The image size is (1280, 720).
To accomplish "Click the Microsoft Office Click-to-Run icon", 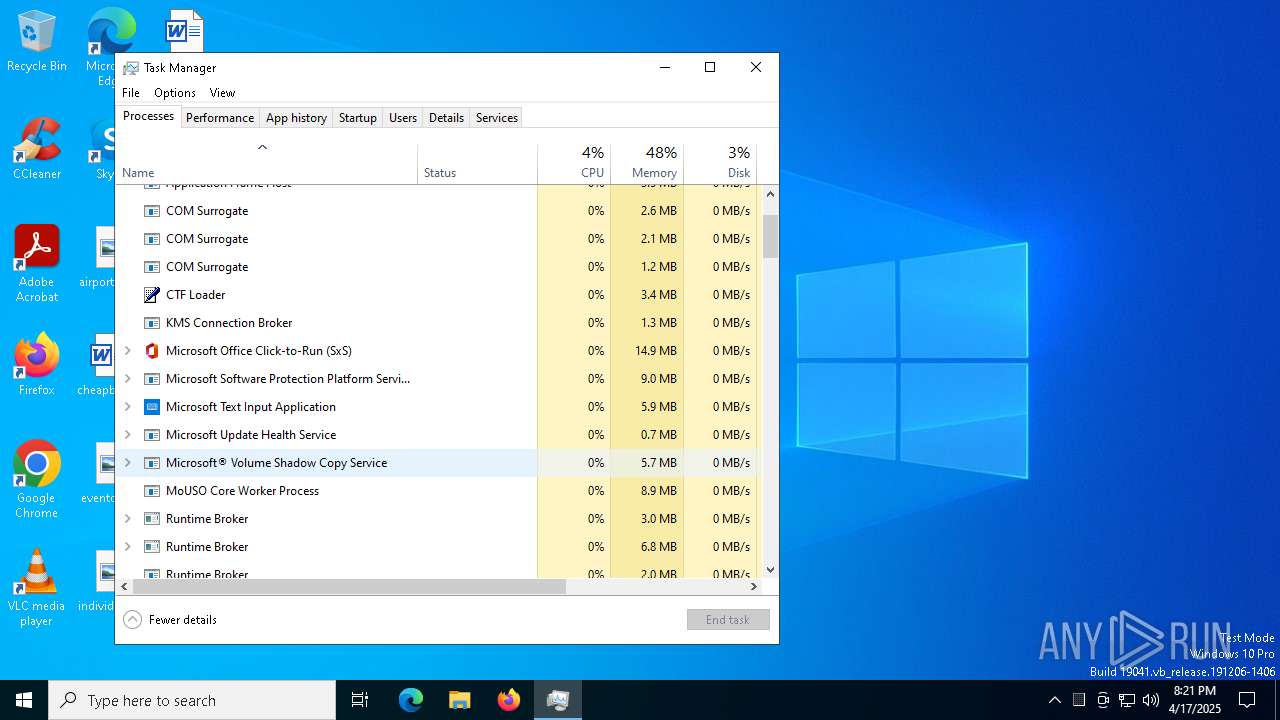I will (x=152, y=351).
